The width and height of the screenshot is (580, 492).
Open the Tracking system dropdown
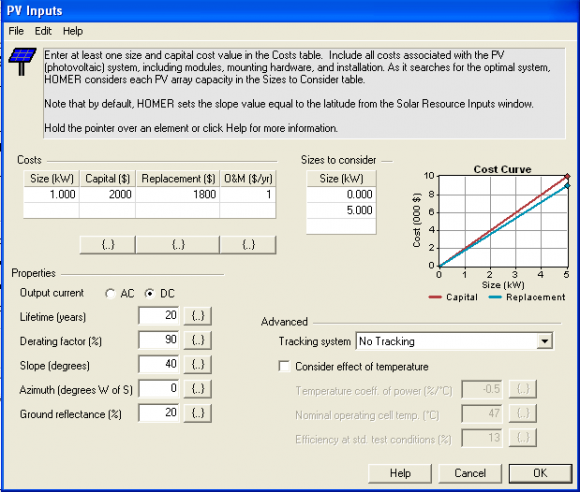pyautogui.click(x=544, y=341)
